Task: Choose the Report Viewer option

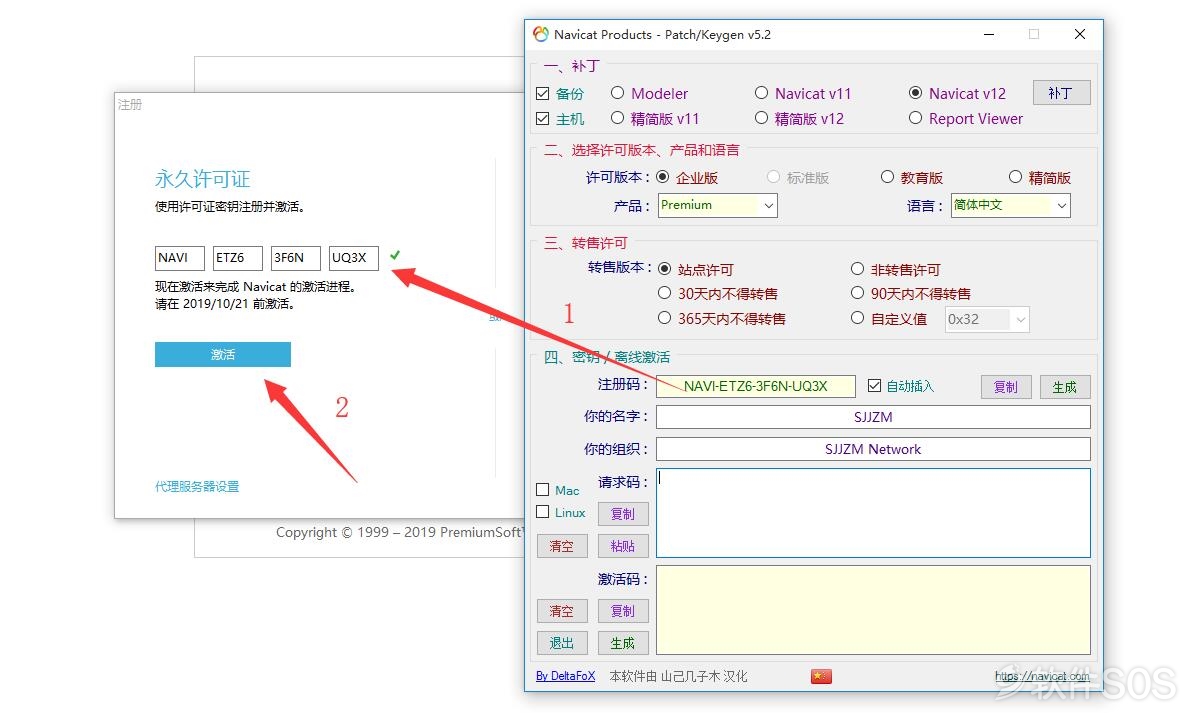Action: (x=915, y=118)
